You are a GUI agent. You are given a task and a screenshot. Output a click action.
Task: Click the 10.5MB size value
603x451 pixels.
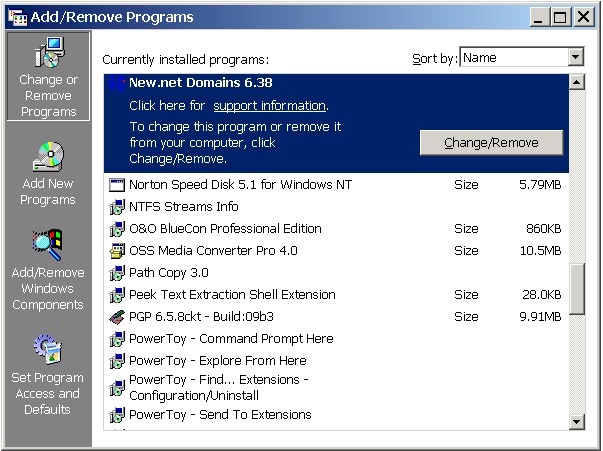point(540,251)
